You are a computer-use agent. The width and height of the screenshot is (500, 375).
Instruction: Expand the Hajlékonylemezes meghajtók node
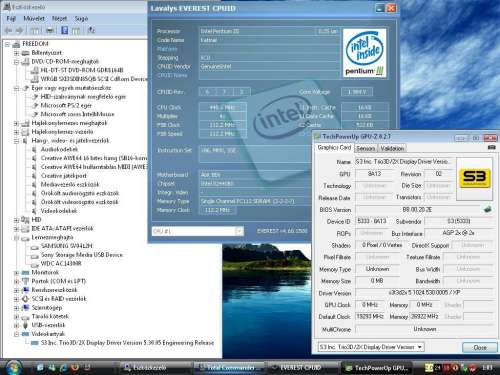[16, 123]
